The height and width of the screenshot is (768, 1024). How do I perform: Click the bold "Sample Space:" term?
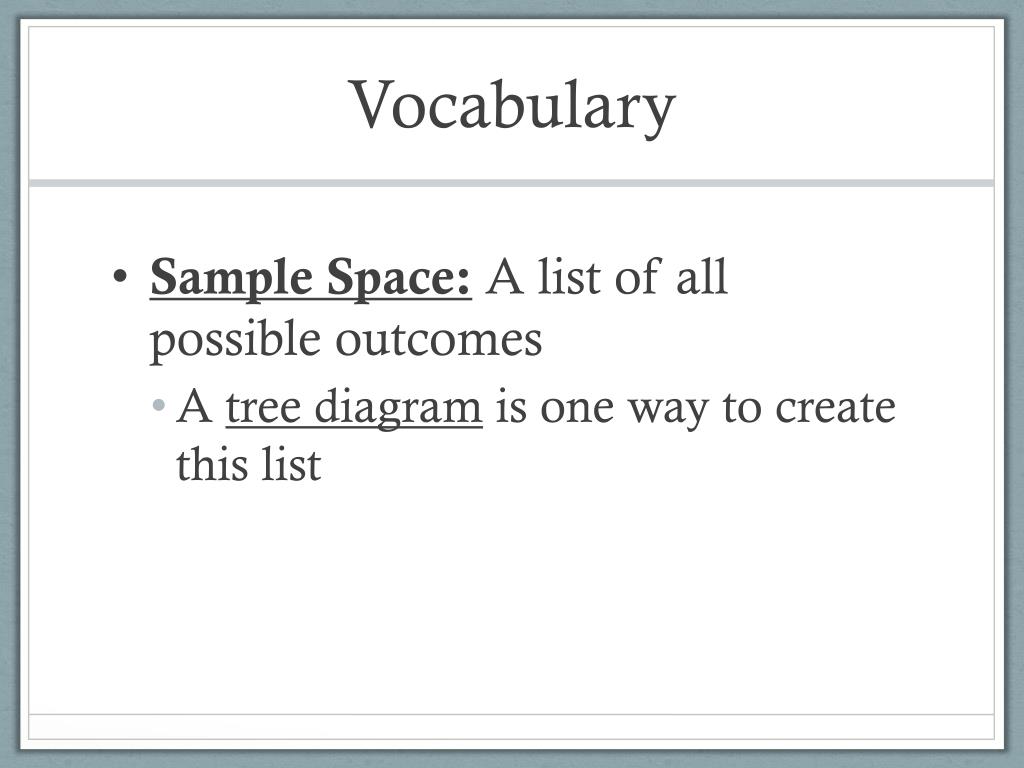click(x=311, y=278)
